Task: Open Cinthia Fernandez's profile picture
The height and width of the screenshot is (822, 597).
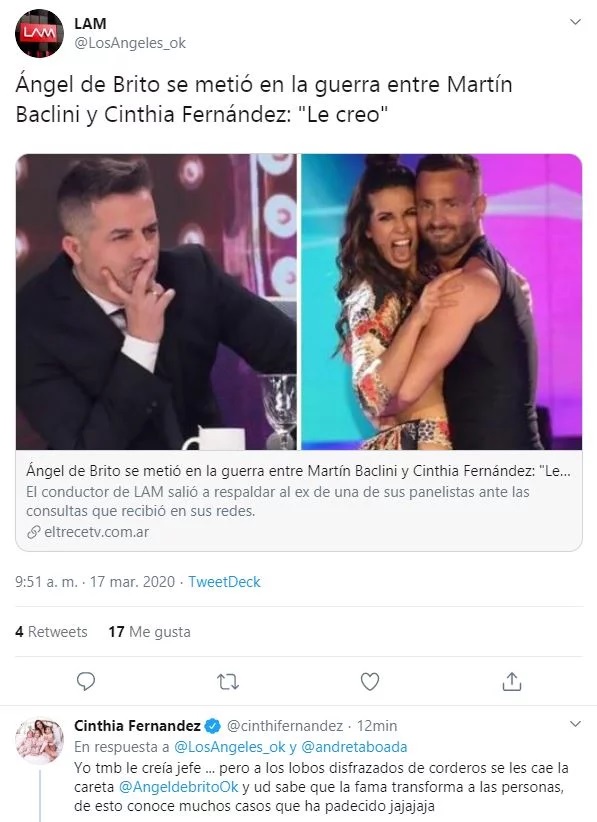Action: [39, 741]
